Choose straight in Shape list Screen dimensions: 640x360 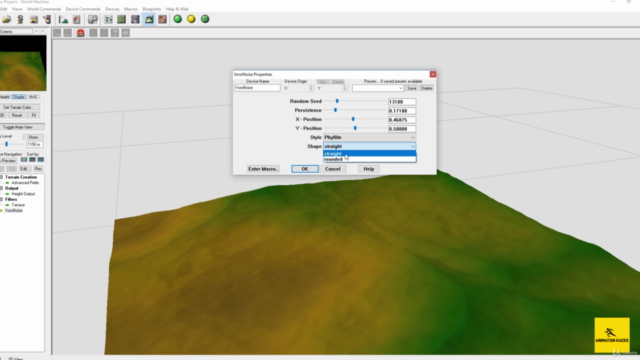tap(369, 153)
